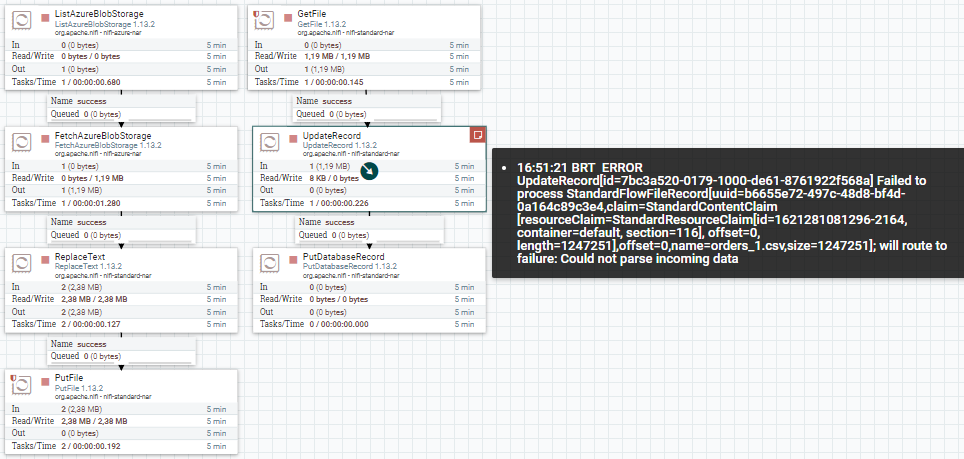The width and height of the screenshot is (964, 459).
Task: Select the connection arrow handle on UpdateRecord
Action: pos(369,171)
